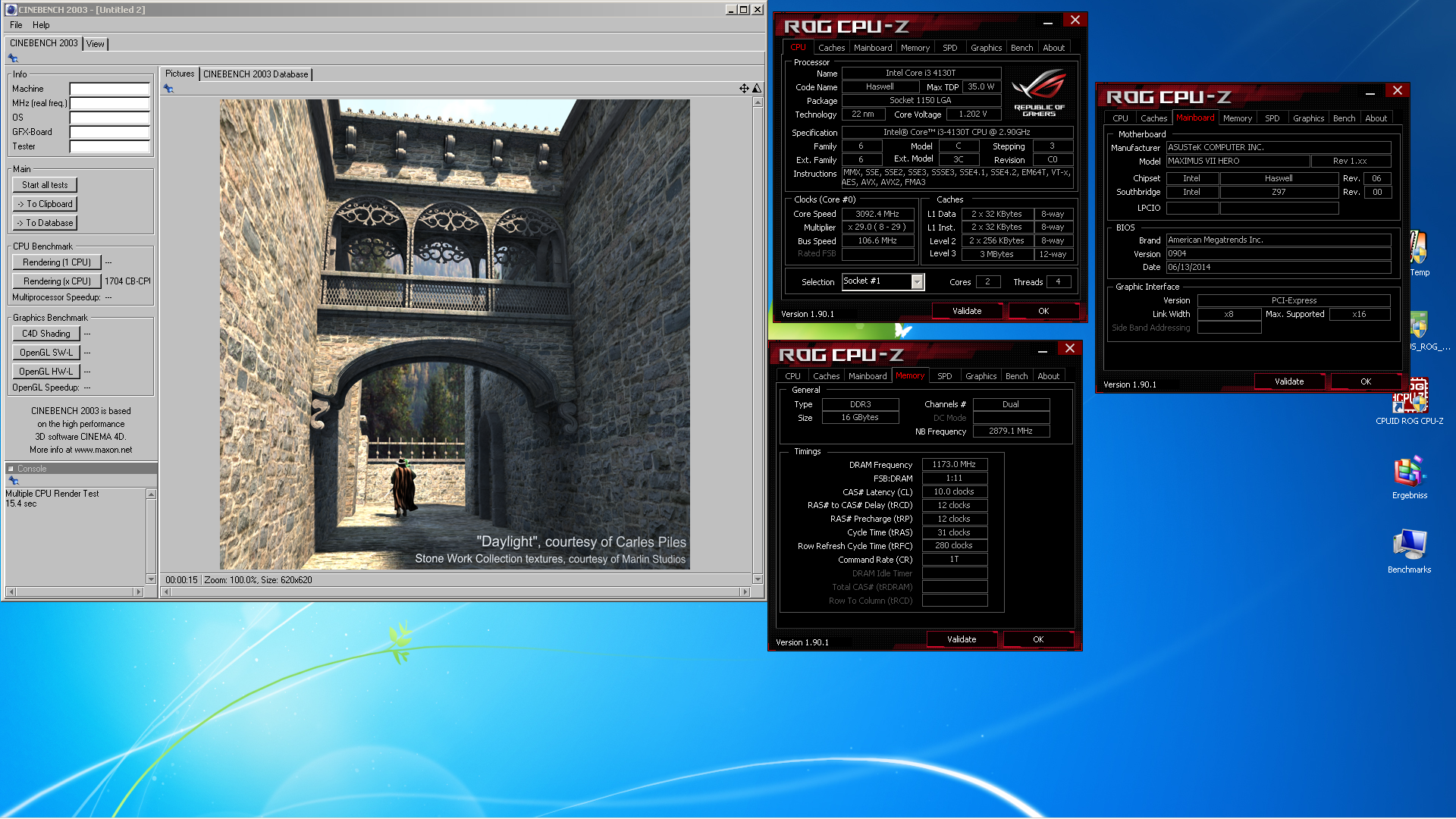Select the Pictures tab
The height and width of the screenshot is (819, 1456).
pos(180,74)
